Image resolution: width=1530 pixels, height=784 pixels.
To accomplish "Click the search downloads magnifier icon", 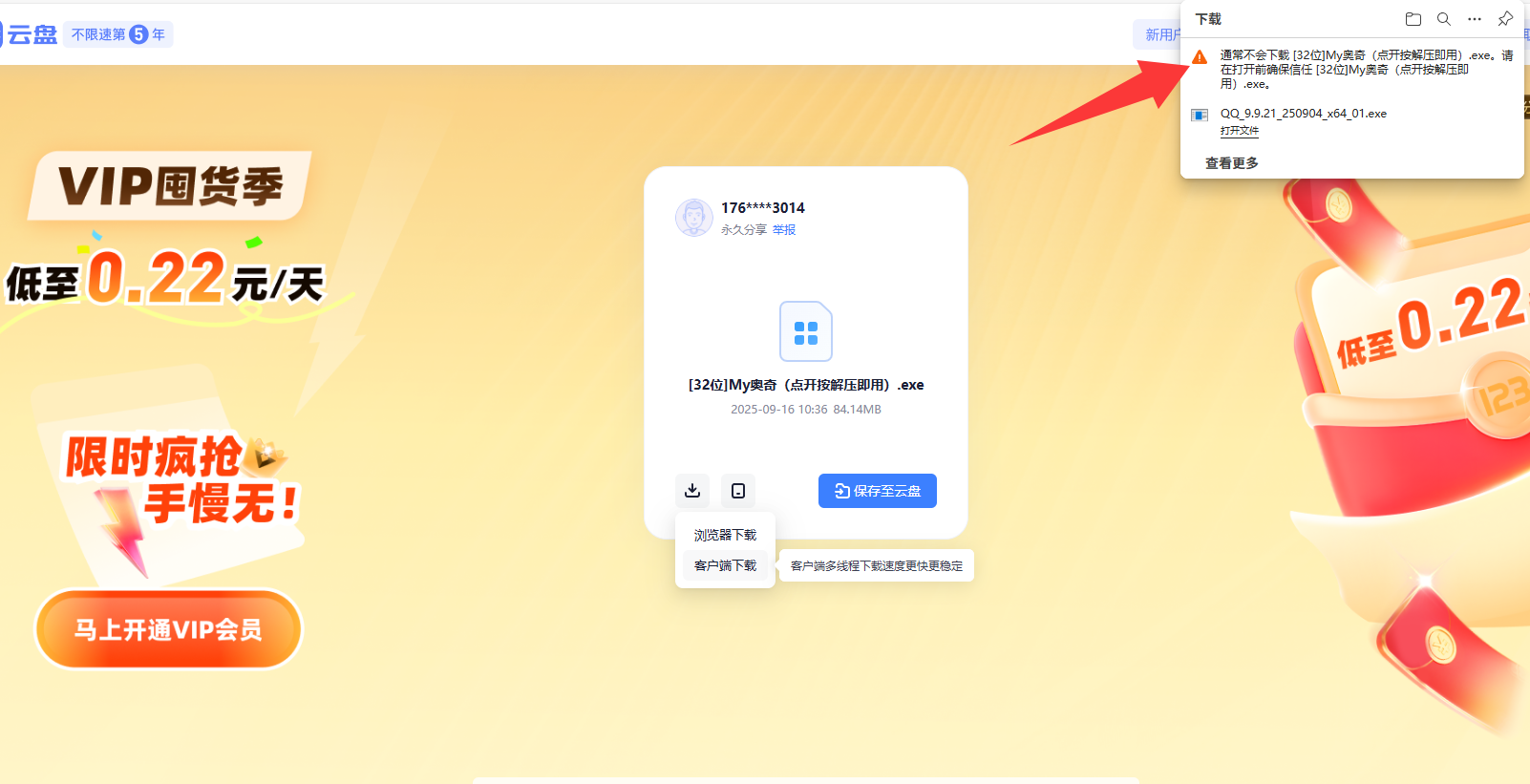I will (x=1444, y=19).
